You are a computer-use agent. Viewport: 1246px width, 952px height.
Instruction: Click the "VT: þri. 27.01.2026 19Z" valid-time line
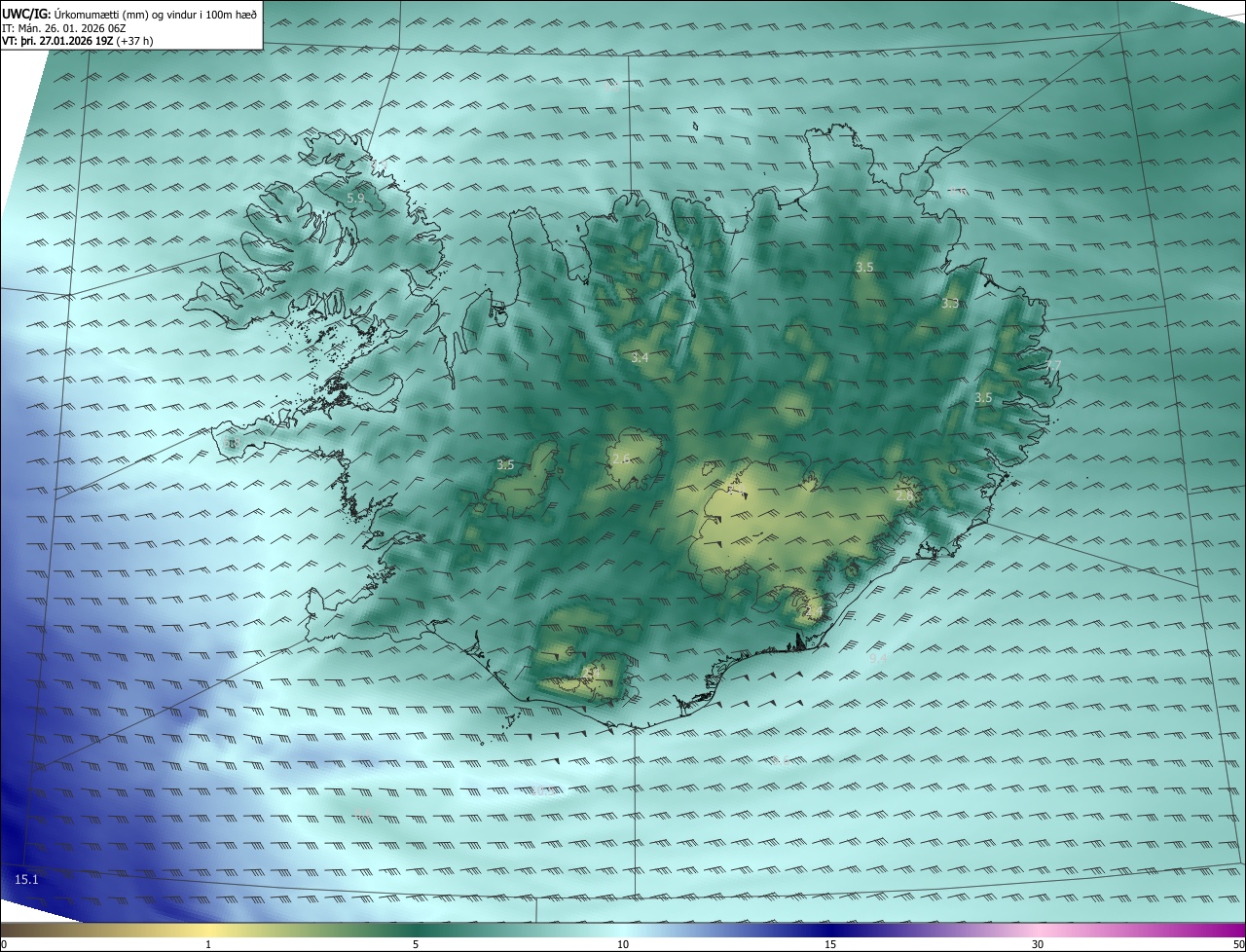78,41
